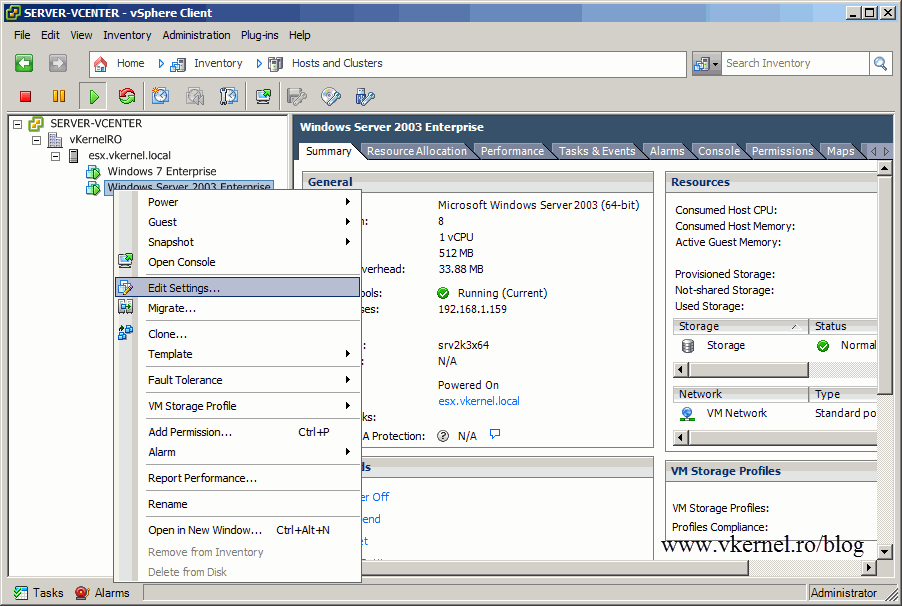Screen dimensions: 902x606
Task: Choose Report Performance from context menu
Action: tap(238, 478)
